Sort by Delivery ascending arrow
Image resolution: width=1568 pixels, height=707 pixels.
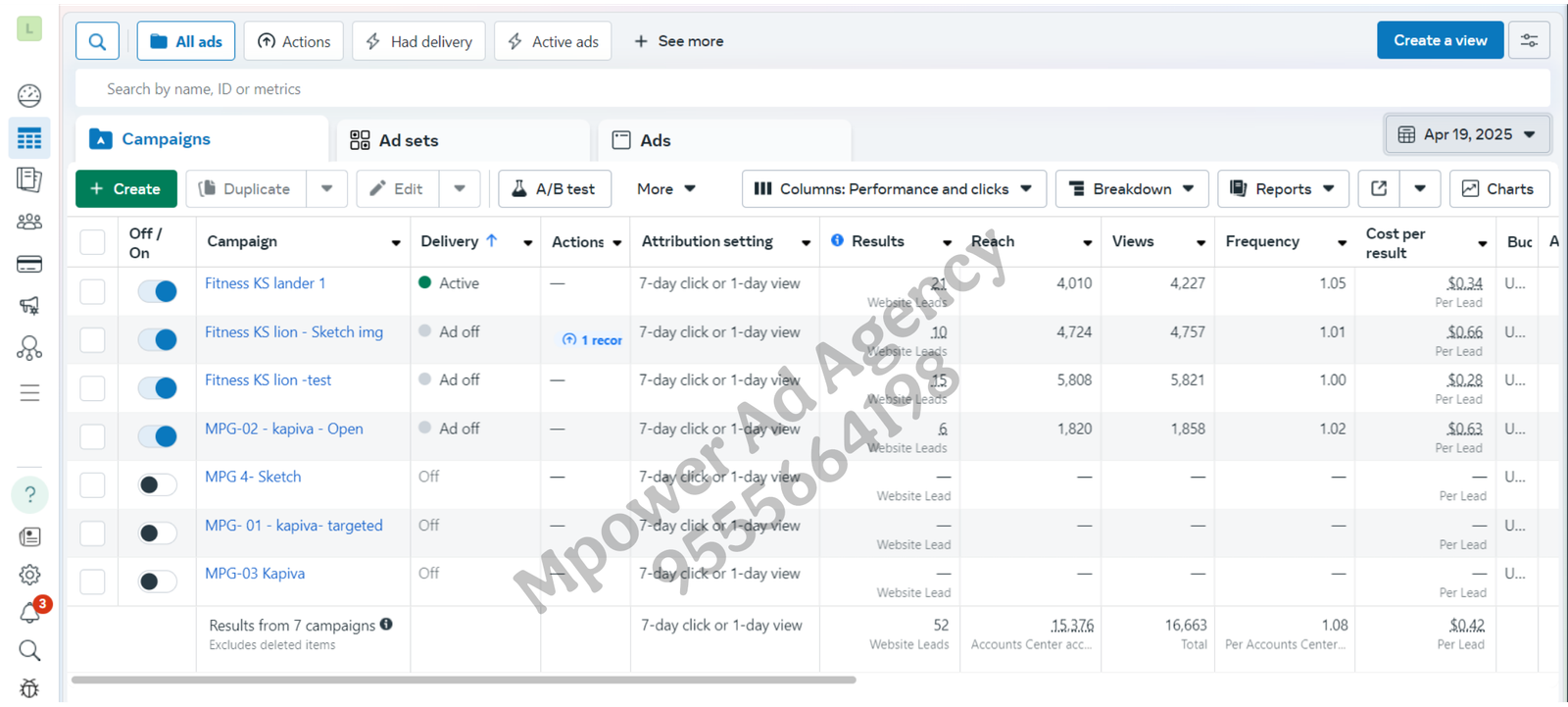pyautogui.click(x=492, y=240)
